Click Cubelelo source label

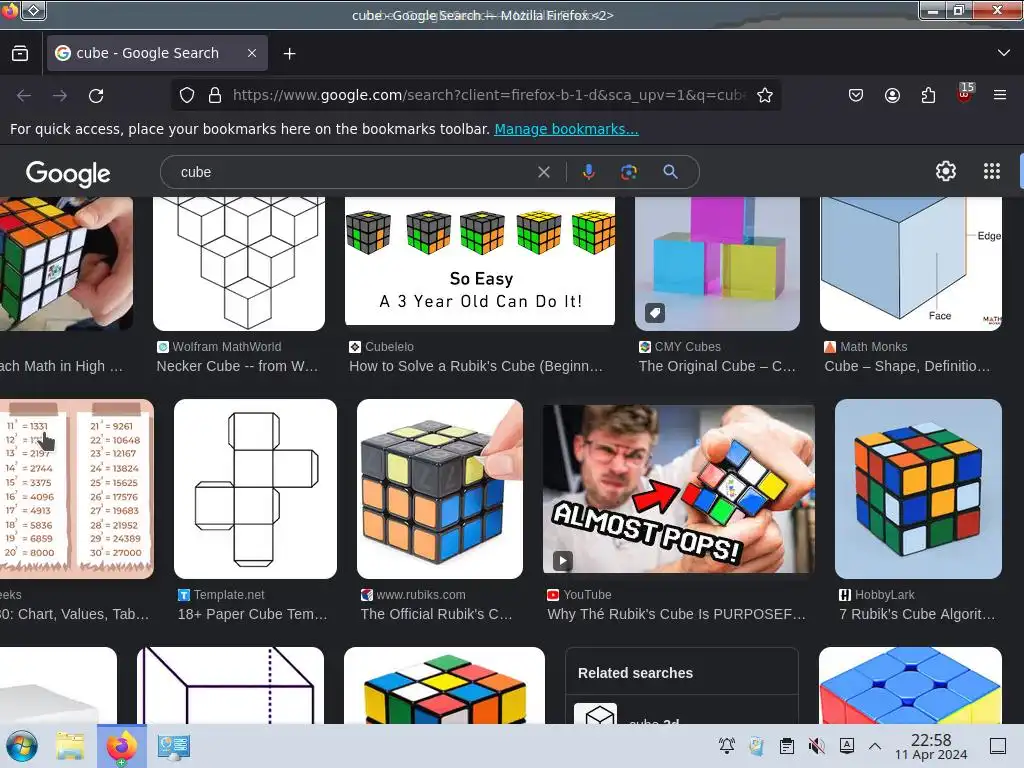pos(389,347)
